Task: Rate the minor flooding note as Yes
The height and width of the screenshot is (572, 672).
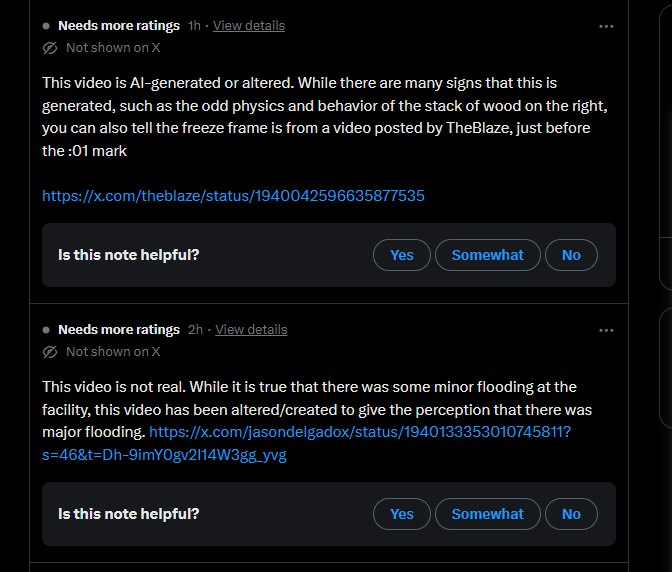Action: [x=402, y=514]
